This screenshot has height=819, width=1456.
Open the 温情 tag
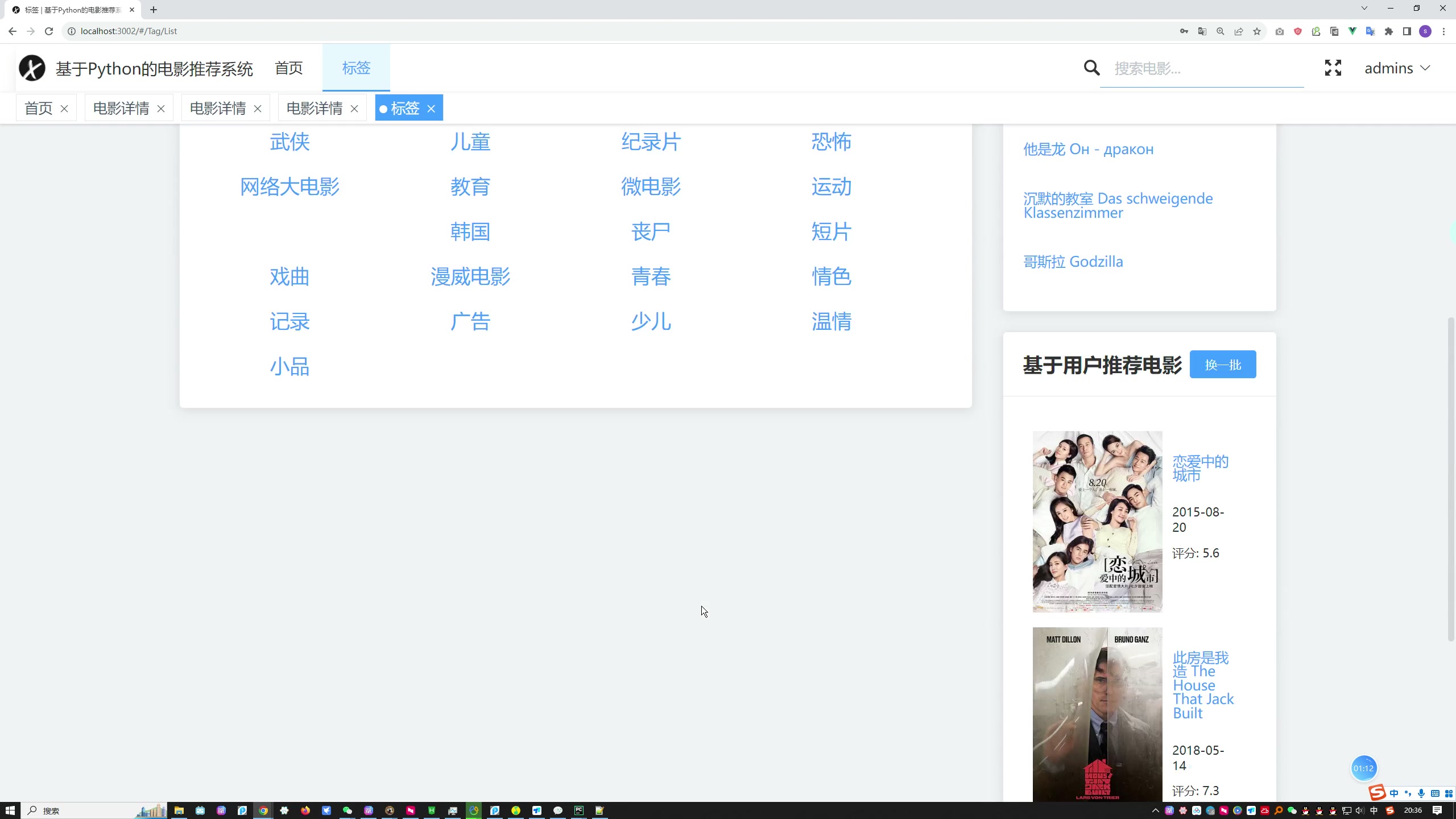(832, 322)
